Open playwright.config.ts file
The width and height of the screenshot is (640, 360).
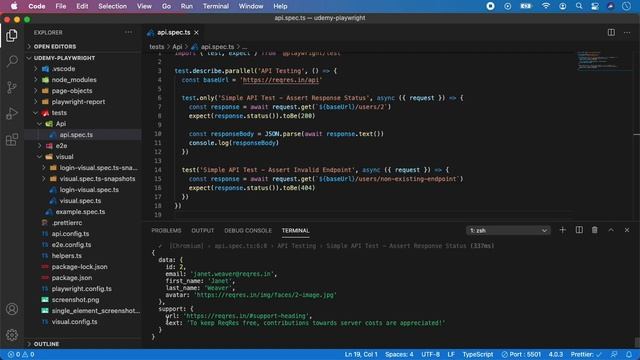pos(82,289)
